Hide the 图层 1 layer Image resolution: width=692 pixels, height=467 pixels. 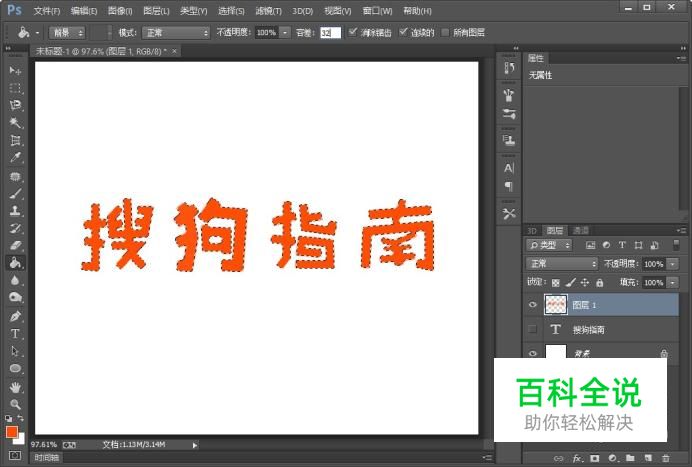[x=533, y=305]
